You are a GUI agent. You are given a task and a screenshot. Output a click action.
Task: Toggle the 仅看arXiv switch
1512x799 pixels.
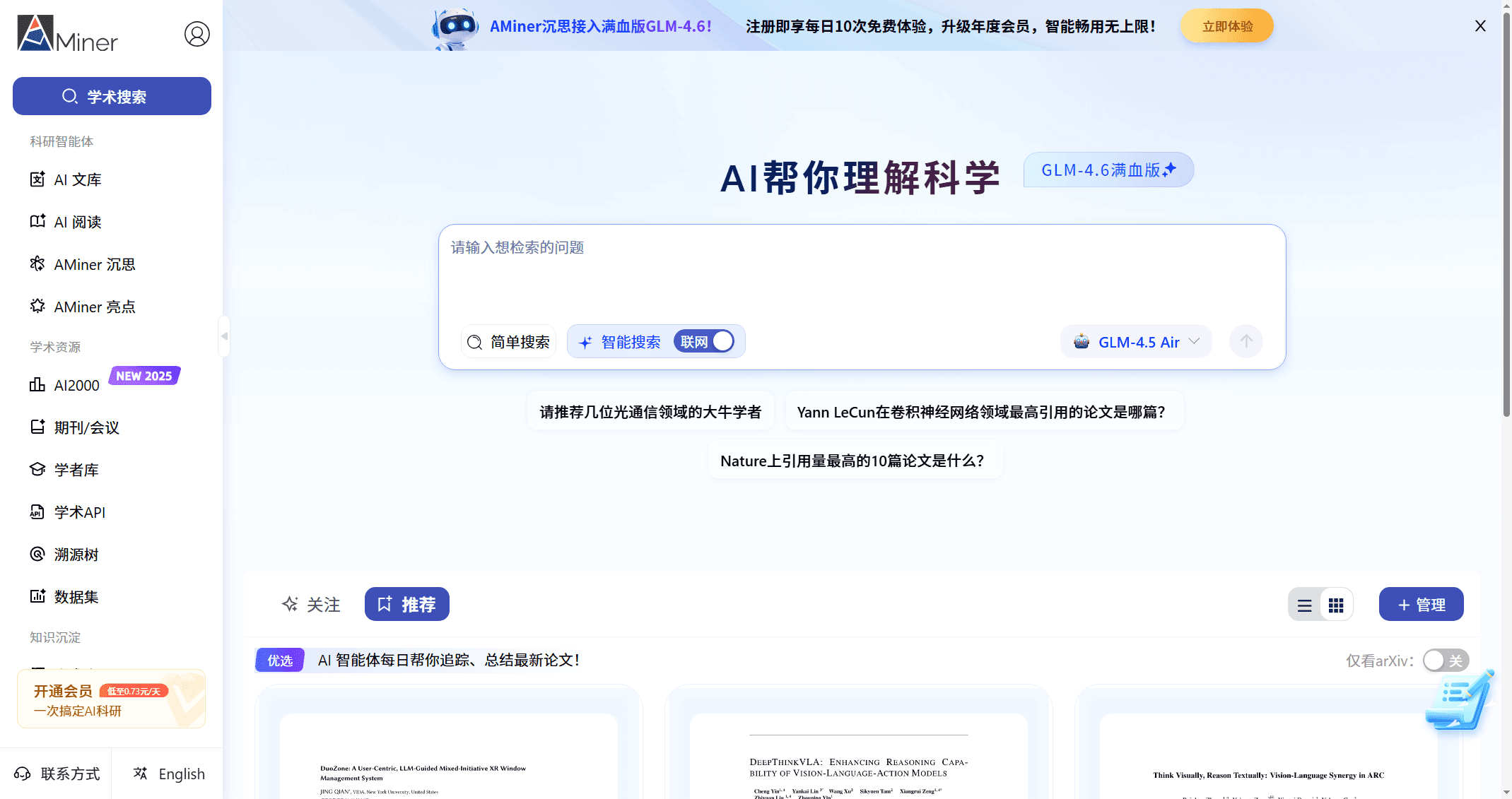[1446, 660]
